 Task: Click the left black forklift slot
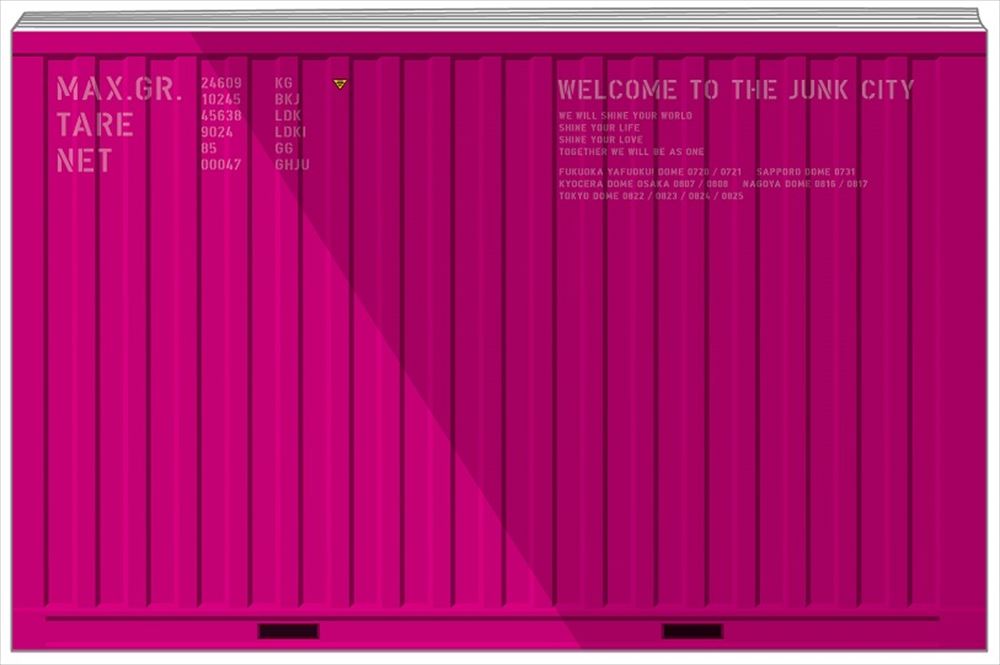(x=288, y=631)
